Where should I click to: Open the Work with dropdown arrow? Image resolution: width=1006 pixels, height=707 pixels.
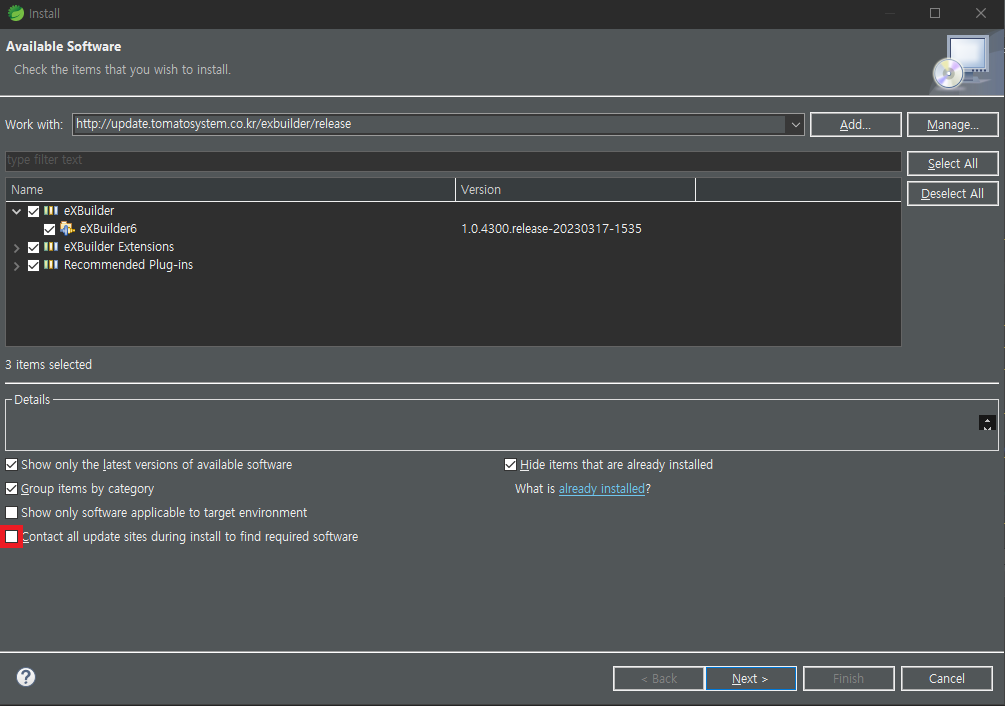(x=796, y=124)
